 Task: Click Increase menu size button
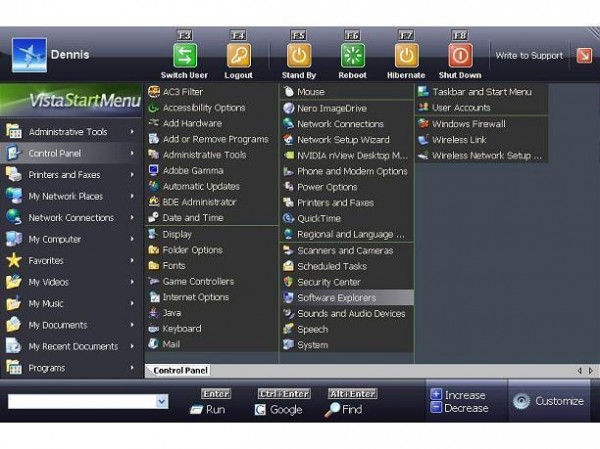[458, 395]
